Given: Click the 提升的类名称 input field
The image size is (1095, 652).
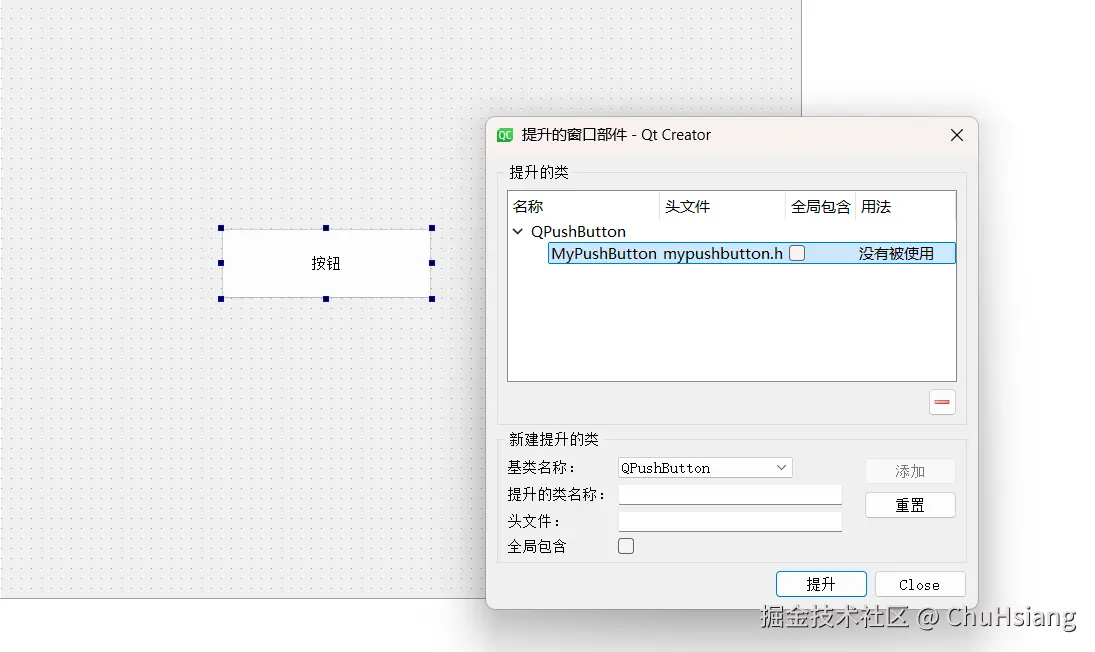Looking at the screenshot, I should (730, 493).
